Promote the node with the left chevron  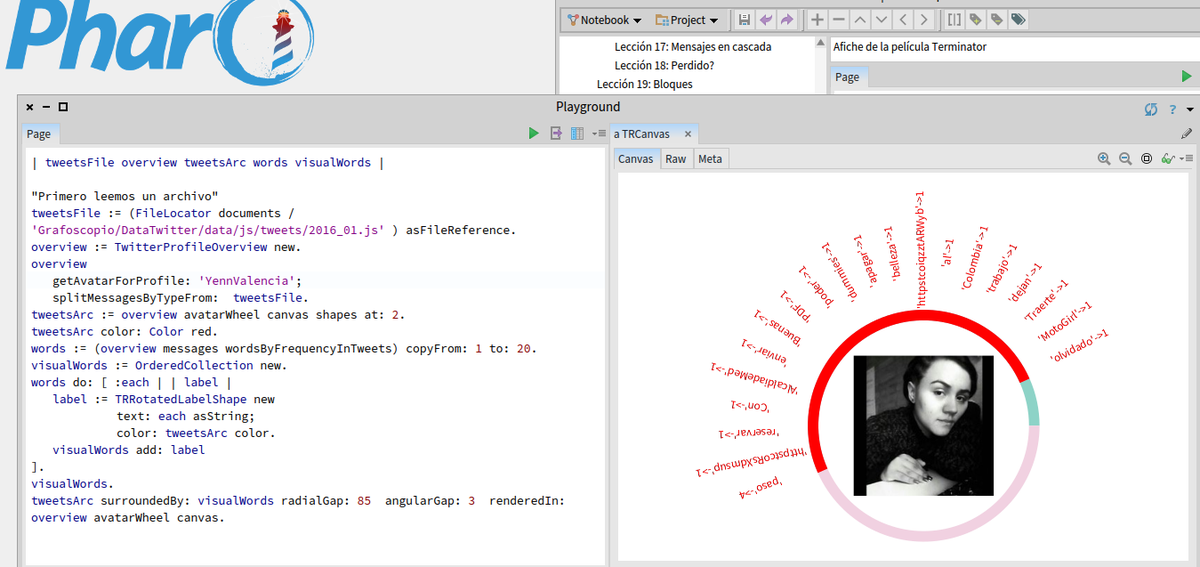tap(902, 20)
